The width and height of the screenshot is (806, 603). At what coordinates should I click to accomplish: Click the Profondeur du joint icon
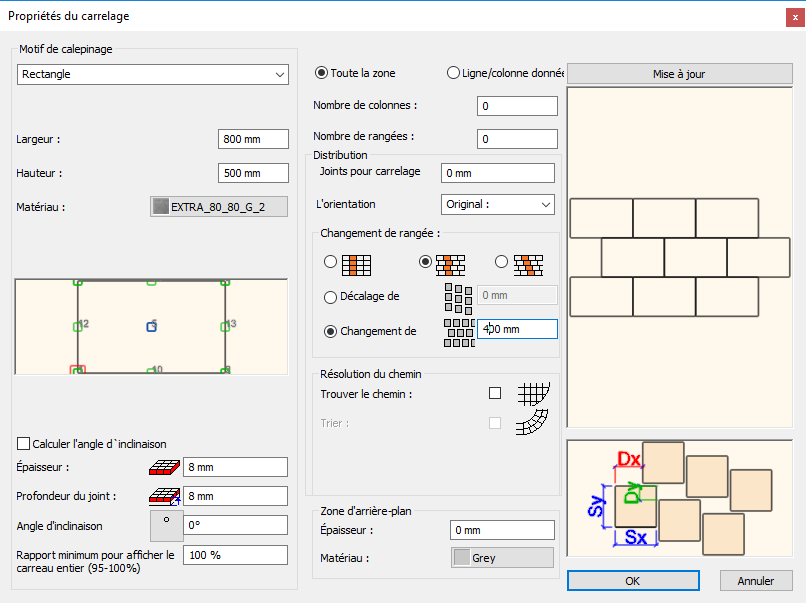coord(164,497)
